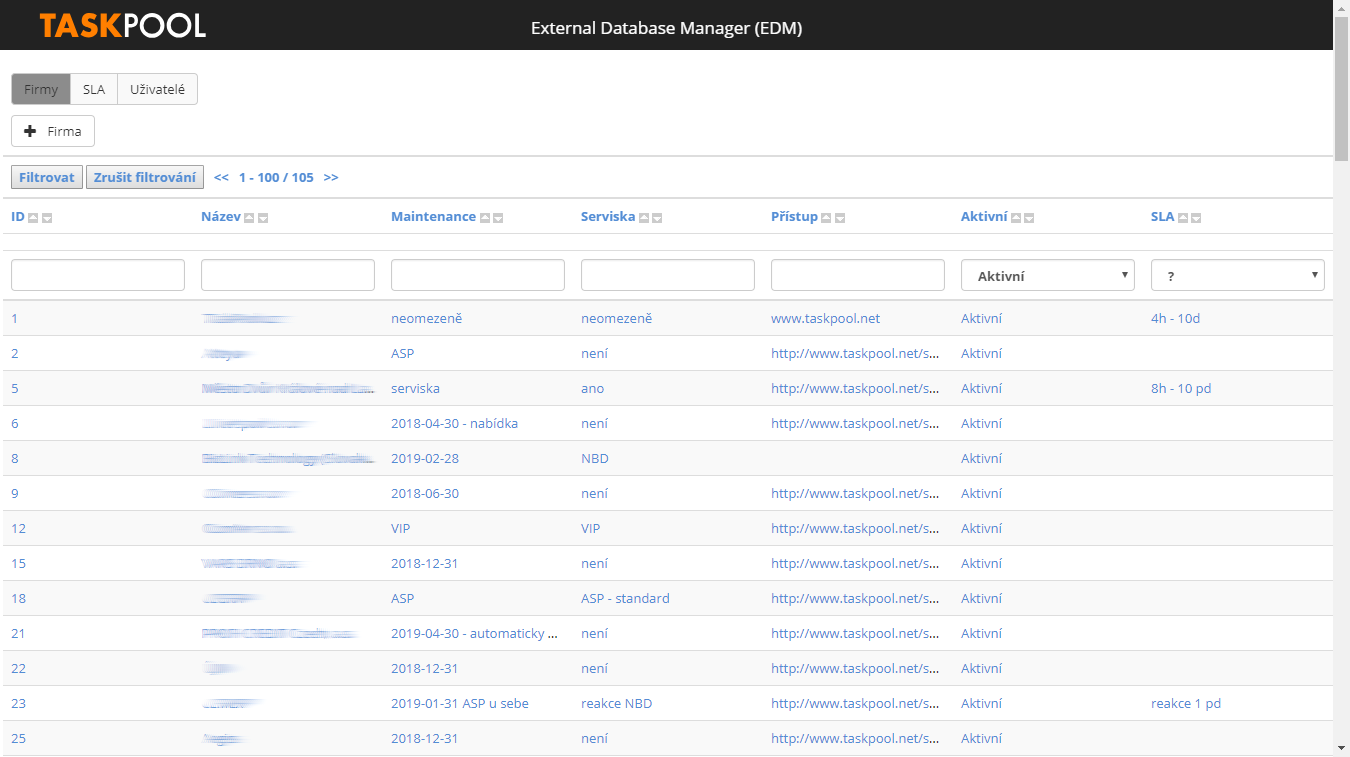The height and width of the screenshot is (757, 1350).
Task: Click scrollbar up arrow
Action: (x=1341, y=8)
